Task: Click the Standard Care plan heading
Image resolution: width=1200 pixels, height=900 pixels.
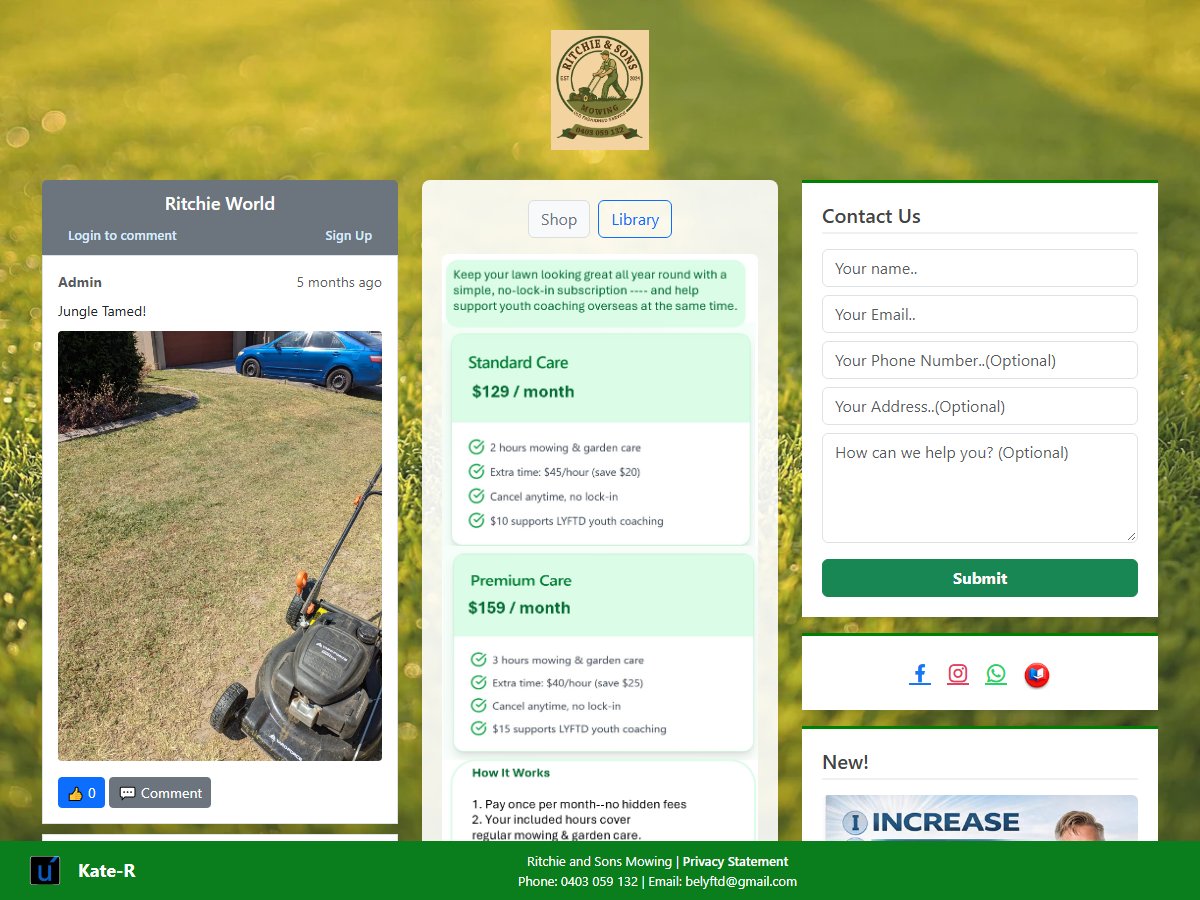Action: [518, 363]
